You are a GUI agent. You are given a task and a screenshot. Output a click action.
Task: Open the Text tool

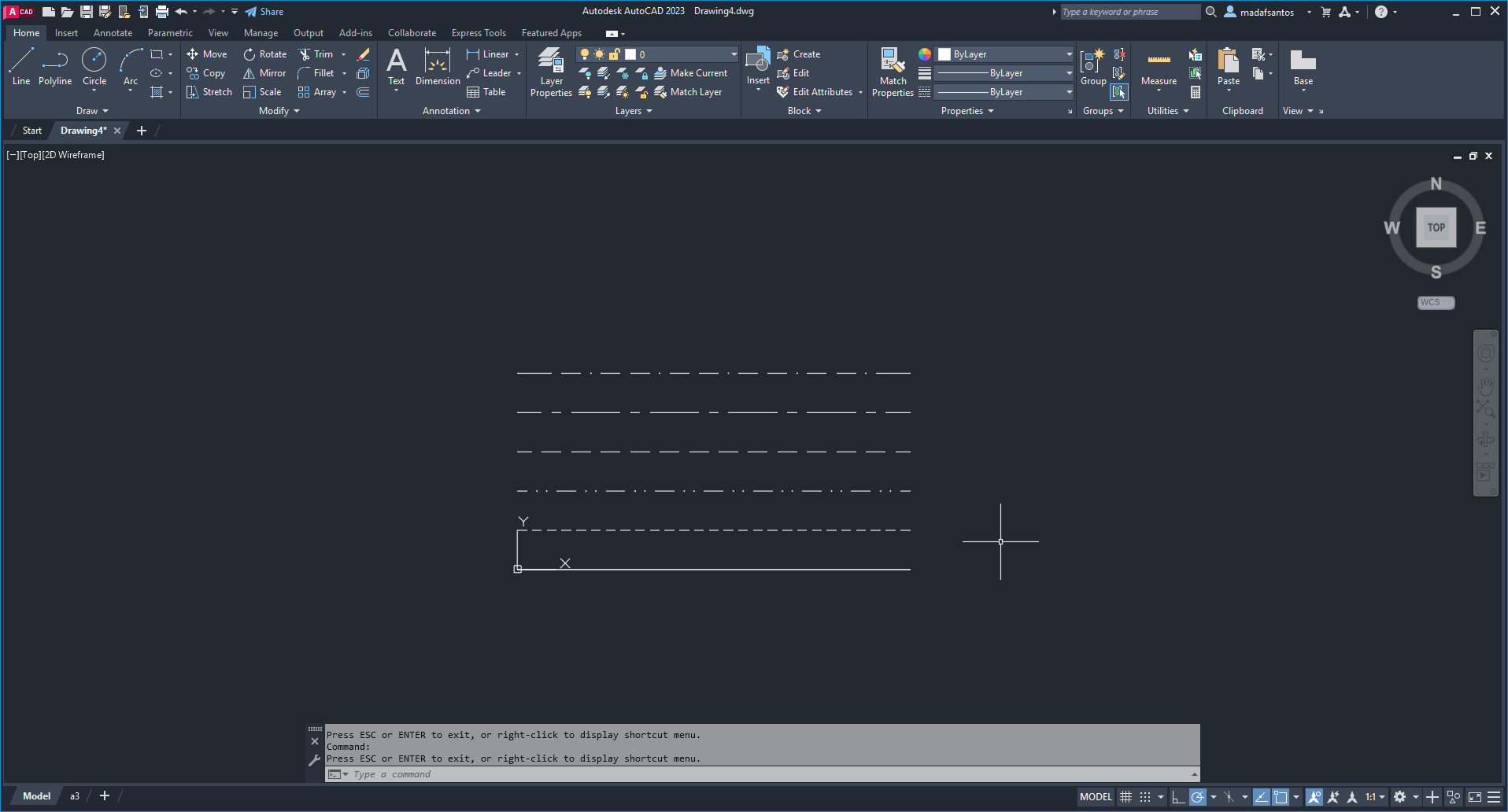[397, 66]
